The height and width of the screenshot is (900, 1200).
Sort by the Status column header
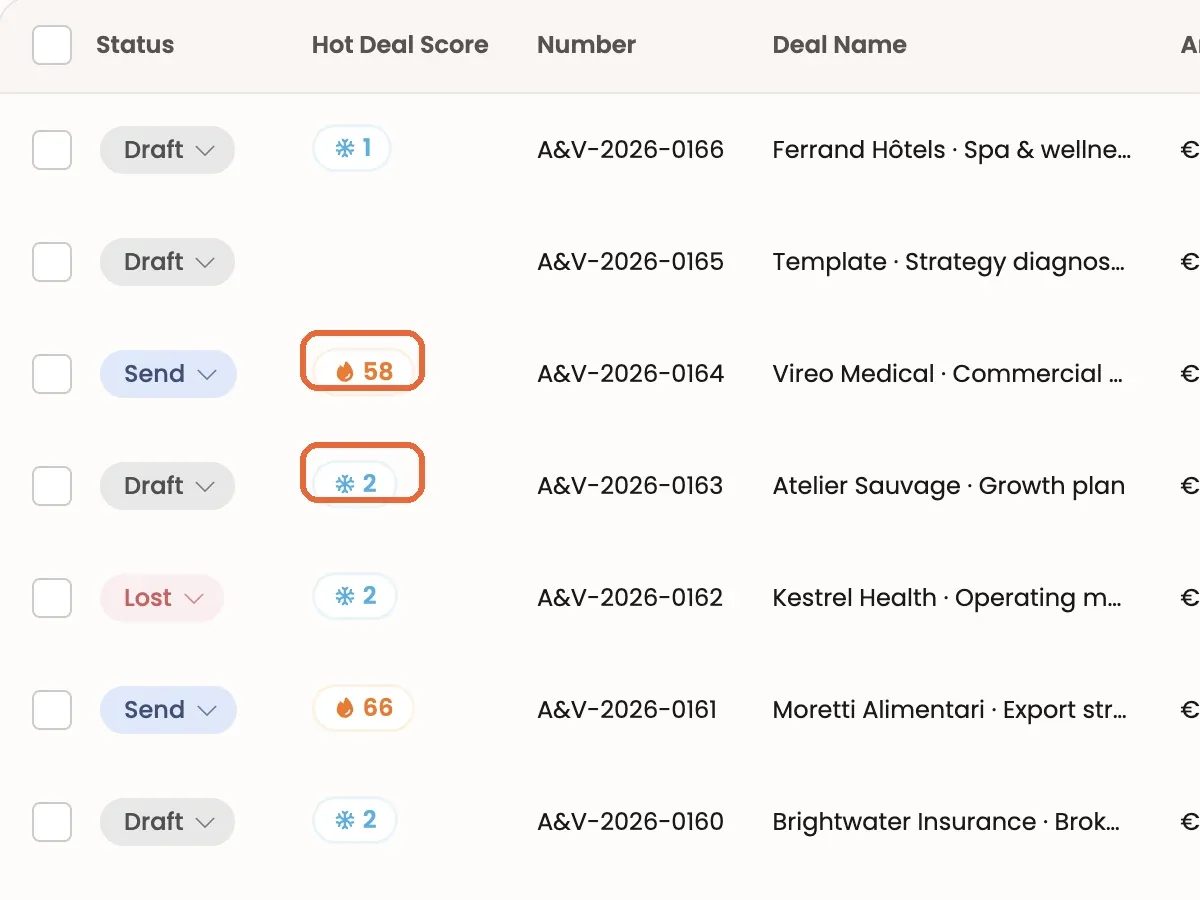(x=135, y=45)
